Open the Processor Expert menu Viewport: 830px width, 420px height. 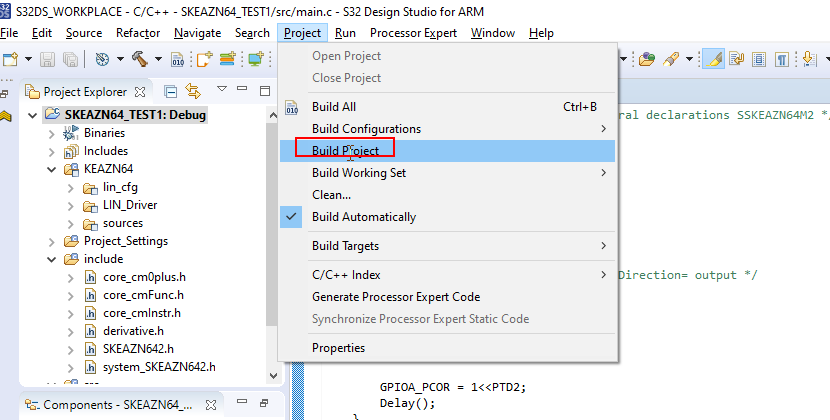click(413, 33)
